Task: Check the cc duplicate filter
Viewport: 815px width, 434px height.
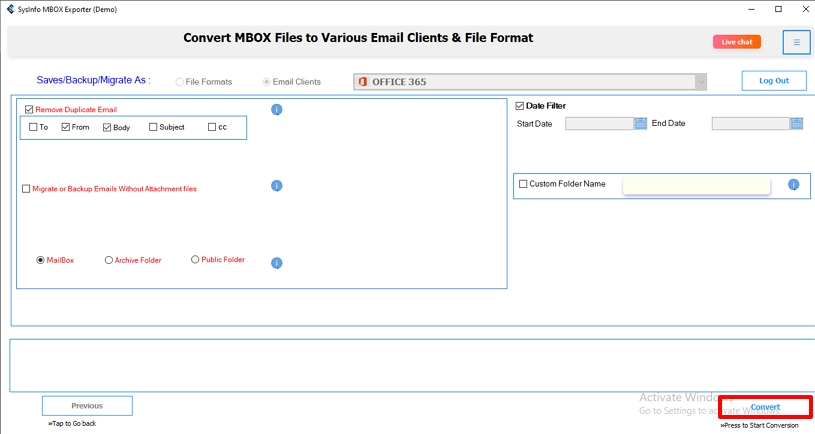Action: pyautogui.click(x=212, y=127)
